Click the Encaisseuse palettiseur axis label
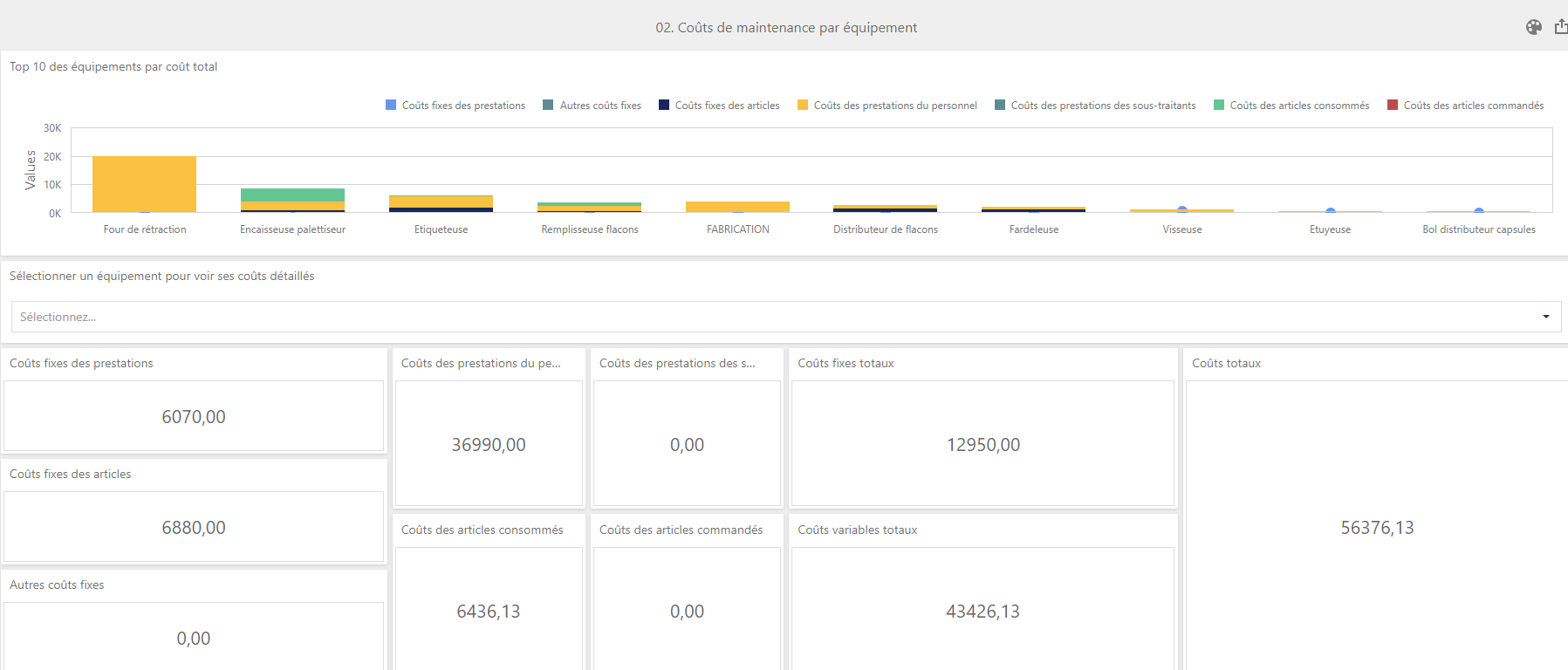1568x670 pixels. click(292, 229)
